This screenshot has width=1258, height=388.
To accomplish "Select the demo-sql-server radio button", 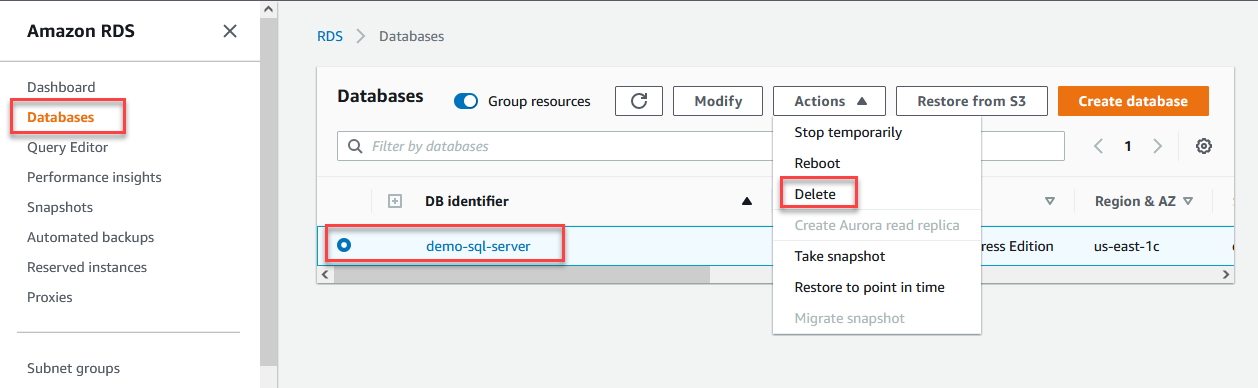I will click(344, 245).
